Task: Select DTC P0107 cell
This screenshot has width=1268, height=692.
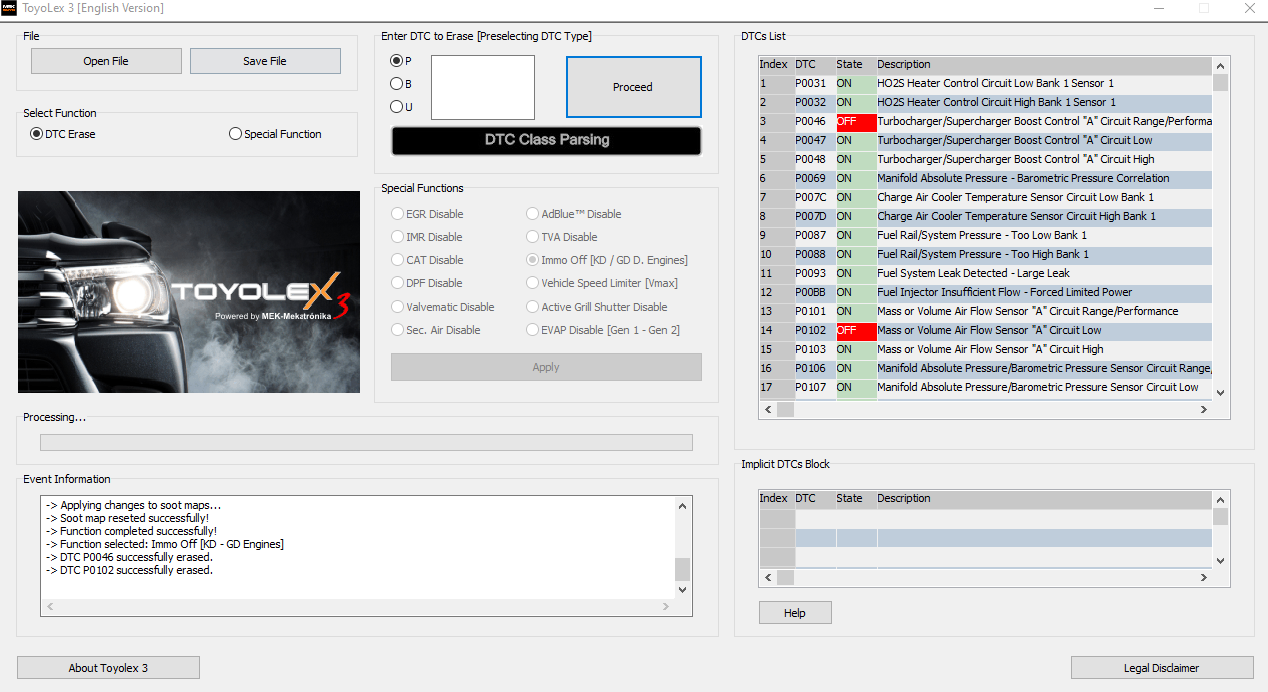Action: point(815,387)
